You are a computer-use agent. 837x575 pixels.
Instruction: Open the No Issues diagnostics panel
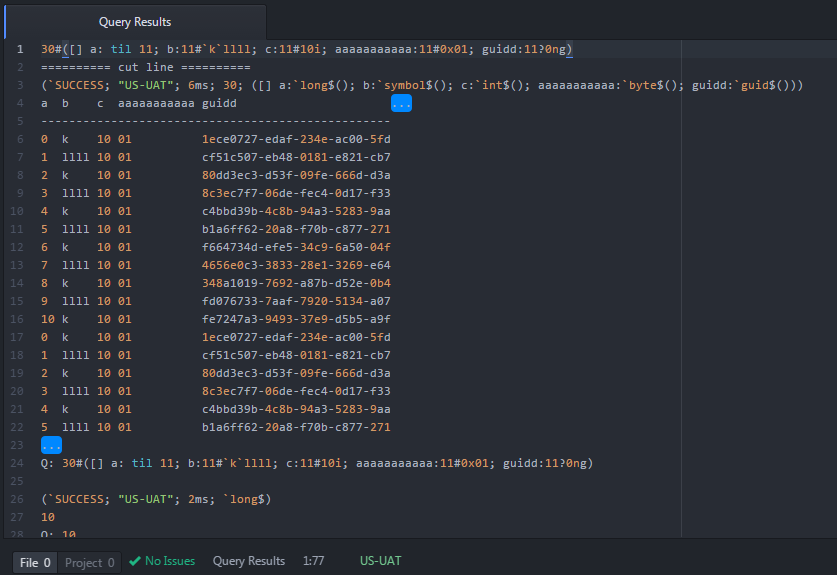[162, 561]
